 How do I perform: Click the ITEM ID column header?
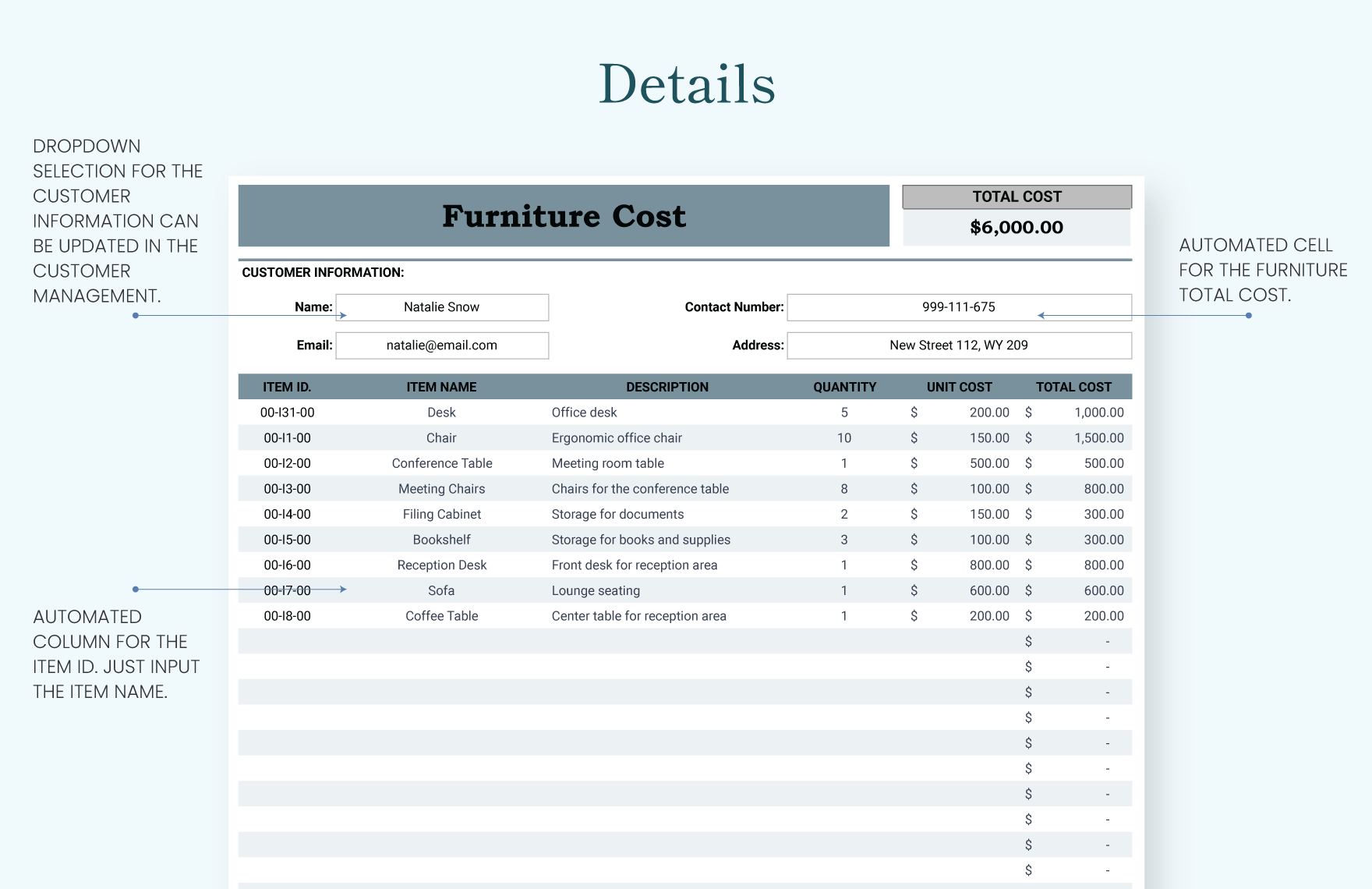(x=286, y=386)
